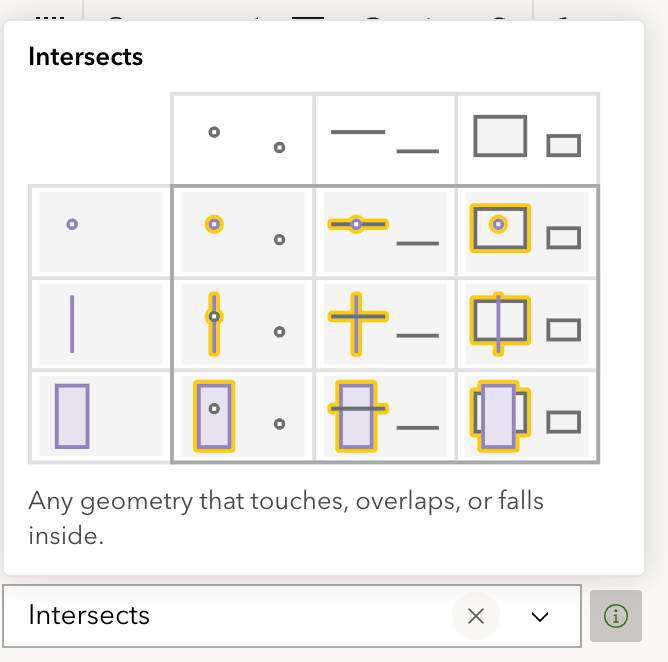Image resolution: width=668 pixels, height=662 pixels.
Task: Click the green info button
Action: pos(616,616)
